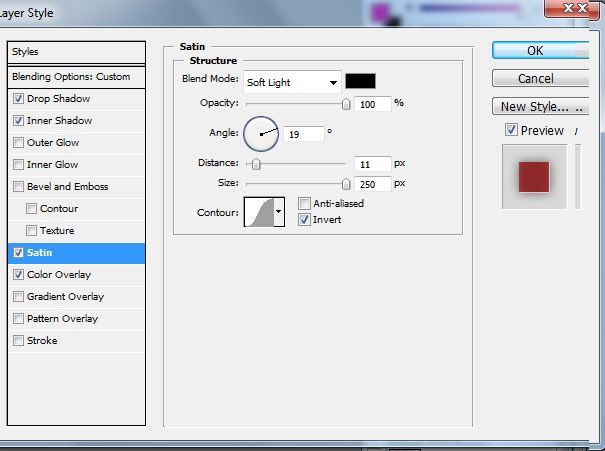Click the Cancel button

pos(536,78)
